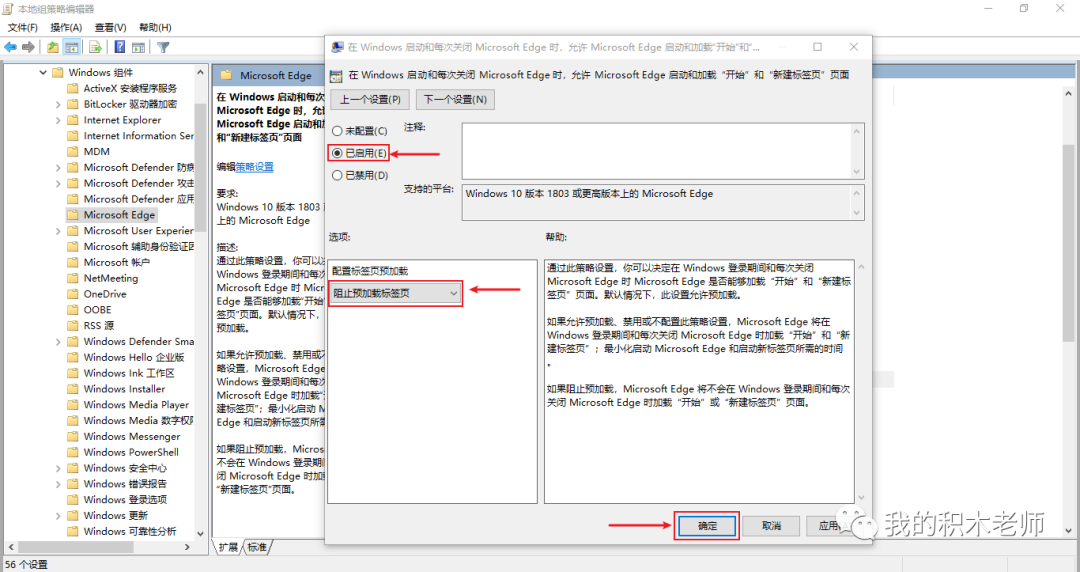
Task: Expand the Internet Explorer tree node
Action: [59, 120]
